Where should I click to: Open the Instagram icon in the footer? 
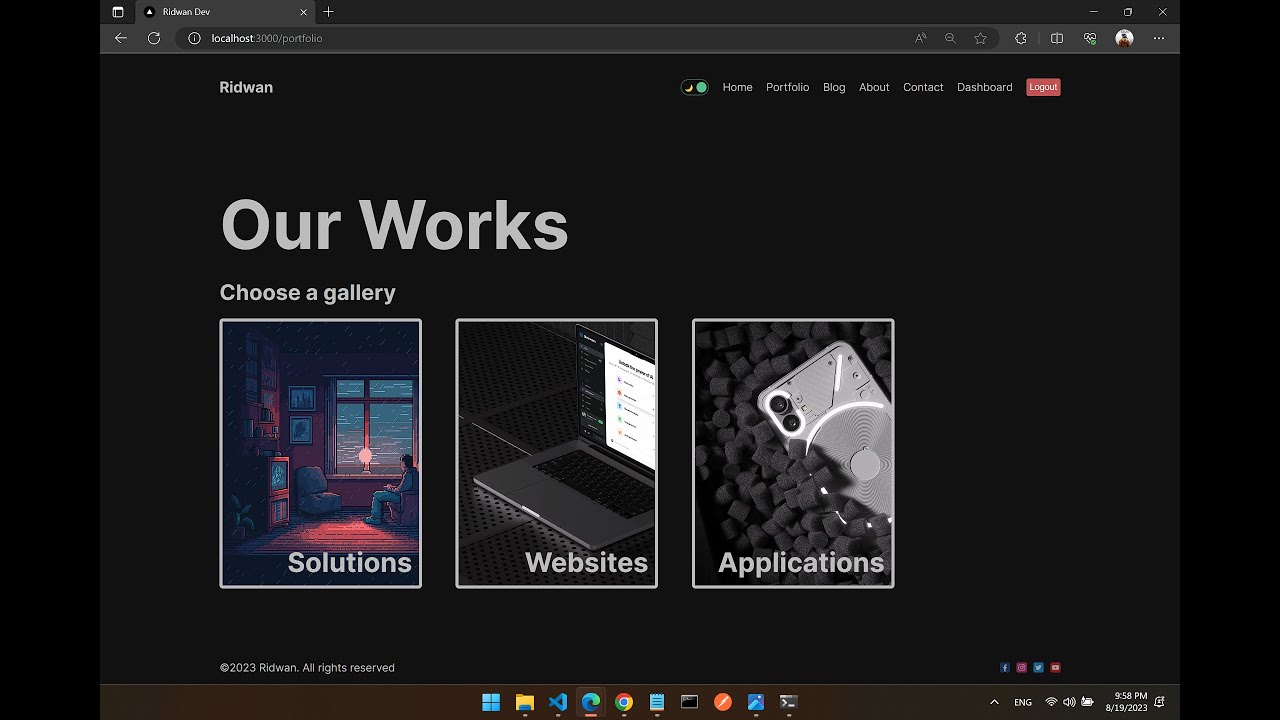point(1021,668)
